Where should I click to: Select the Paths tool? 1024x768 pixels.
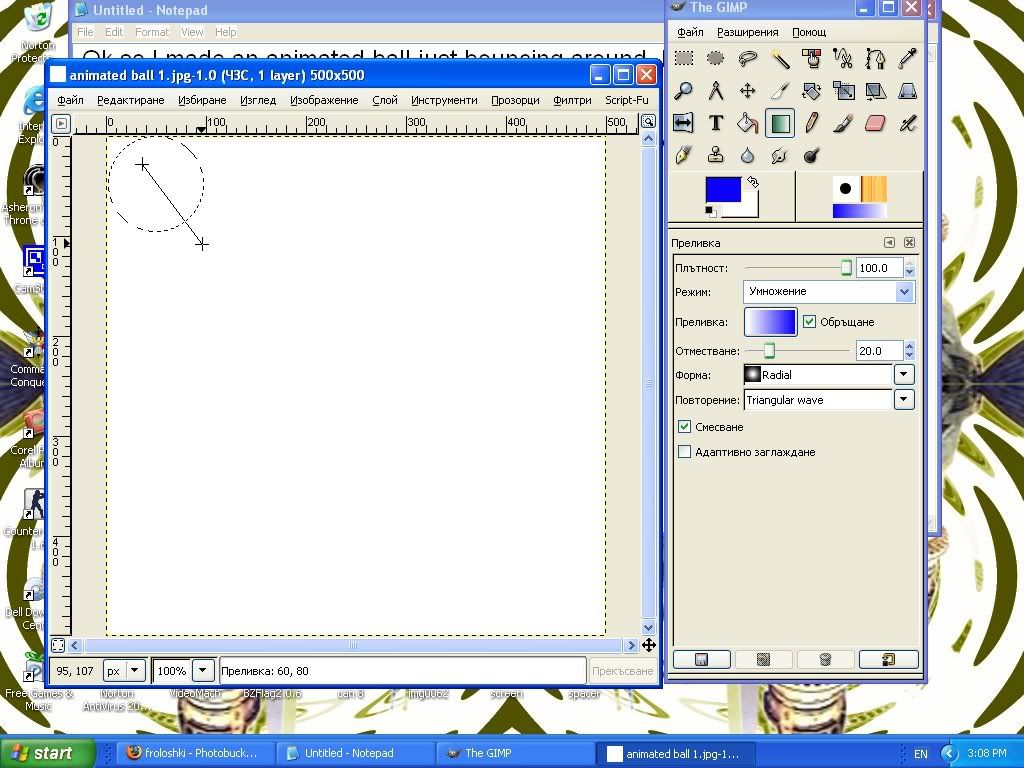click(x=876, y=59)
